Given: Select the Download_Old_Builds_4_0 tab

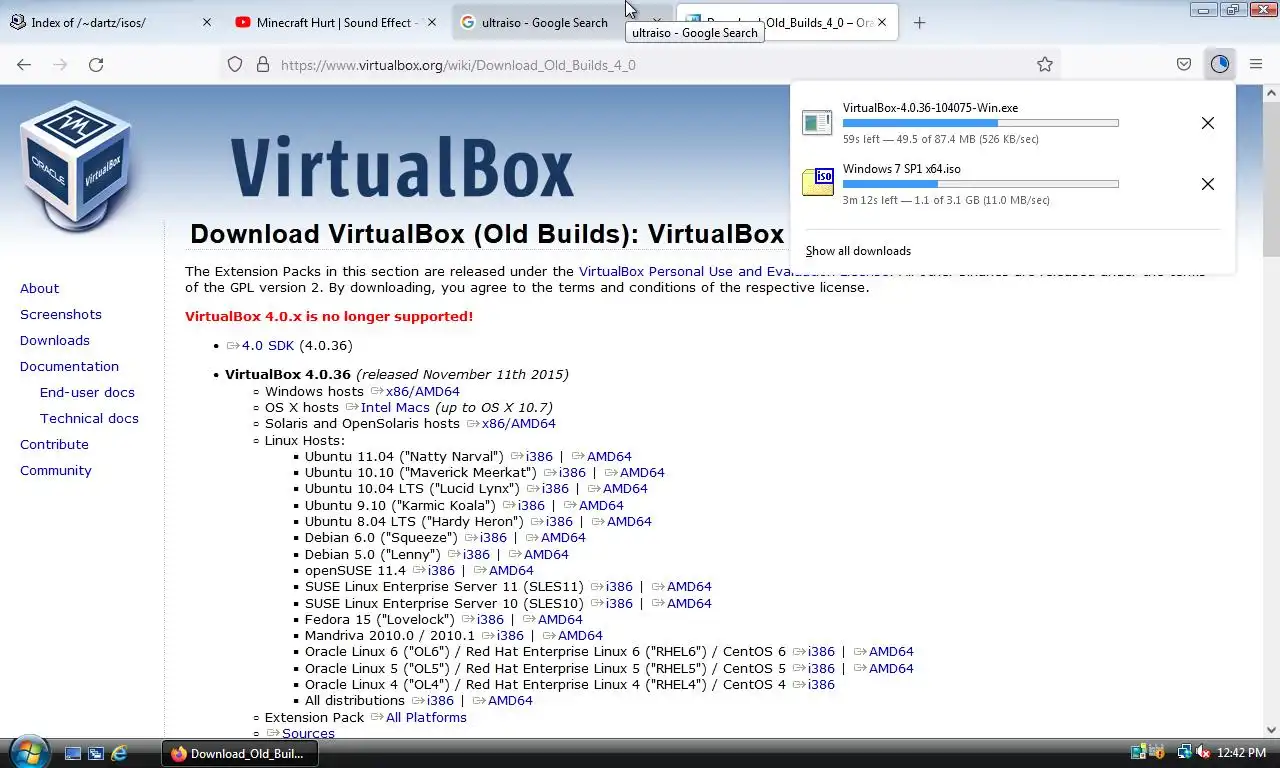Looking at the screenshot, I should coord(787,22).
